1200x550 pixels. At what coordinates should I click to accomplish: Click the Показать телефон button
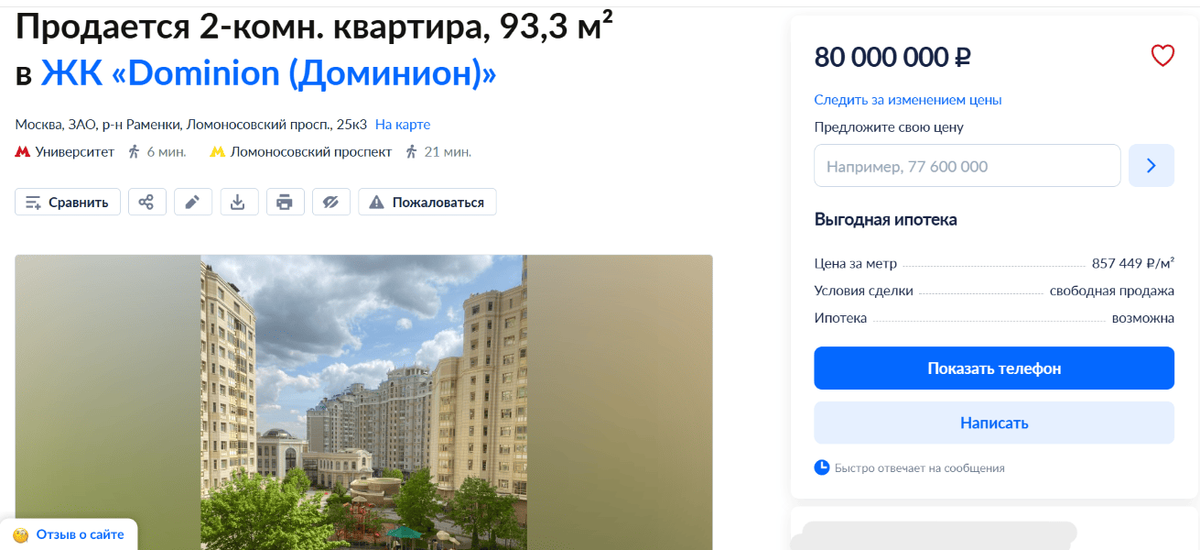click(x=994, y=368)
